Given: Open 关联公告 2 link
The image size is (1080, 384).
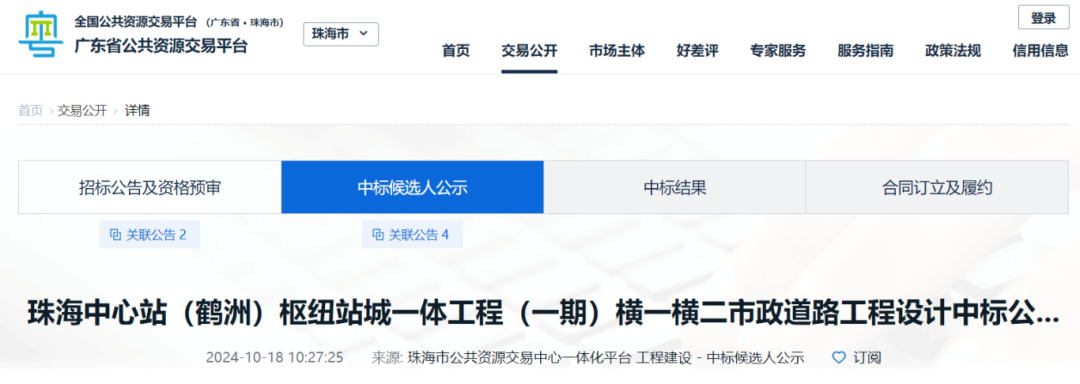Looking at the screenshot, I should [150, 235].
